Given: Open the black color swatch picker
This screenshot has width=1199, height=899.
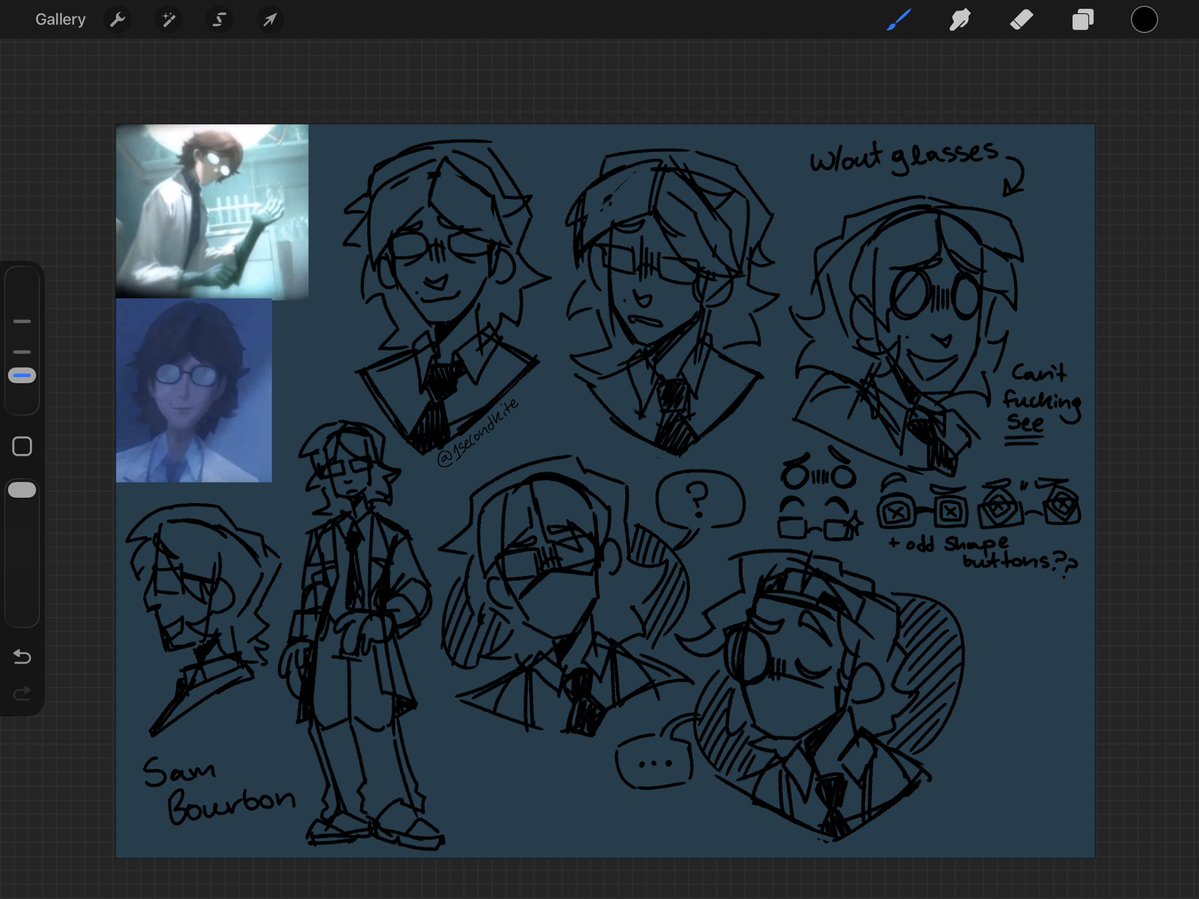Looking at the screenshot, I should [x=1144, y=19].
